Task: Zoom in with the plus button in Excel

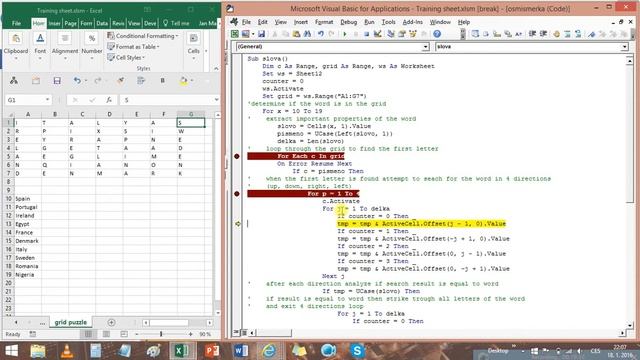Action: click(x=191, y=334)
